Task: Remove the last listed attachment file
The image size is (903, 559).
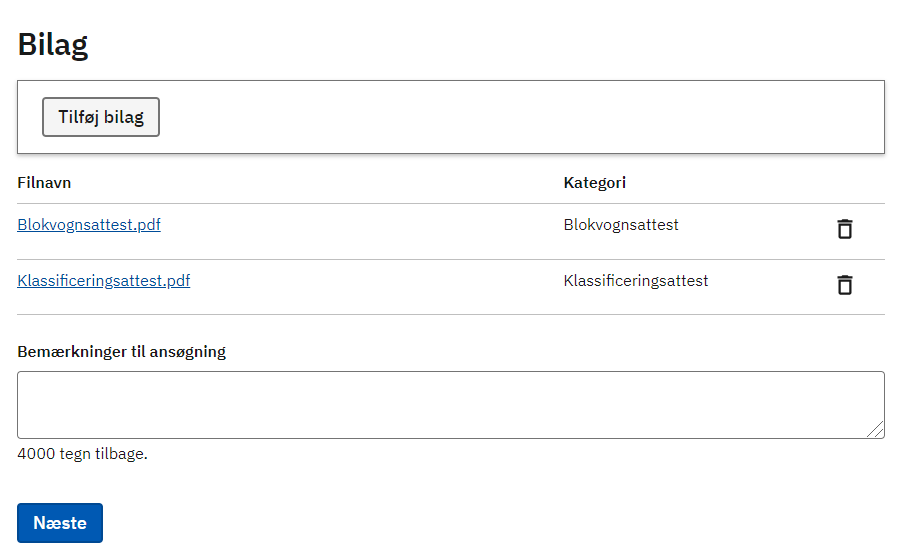Action: [x=845, y=285]
